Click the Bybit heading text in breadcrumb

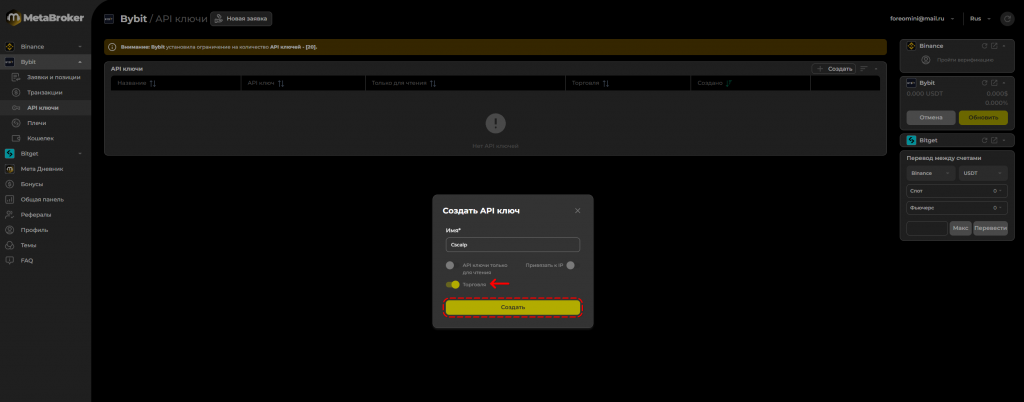133,19
